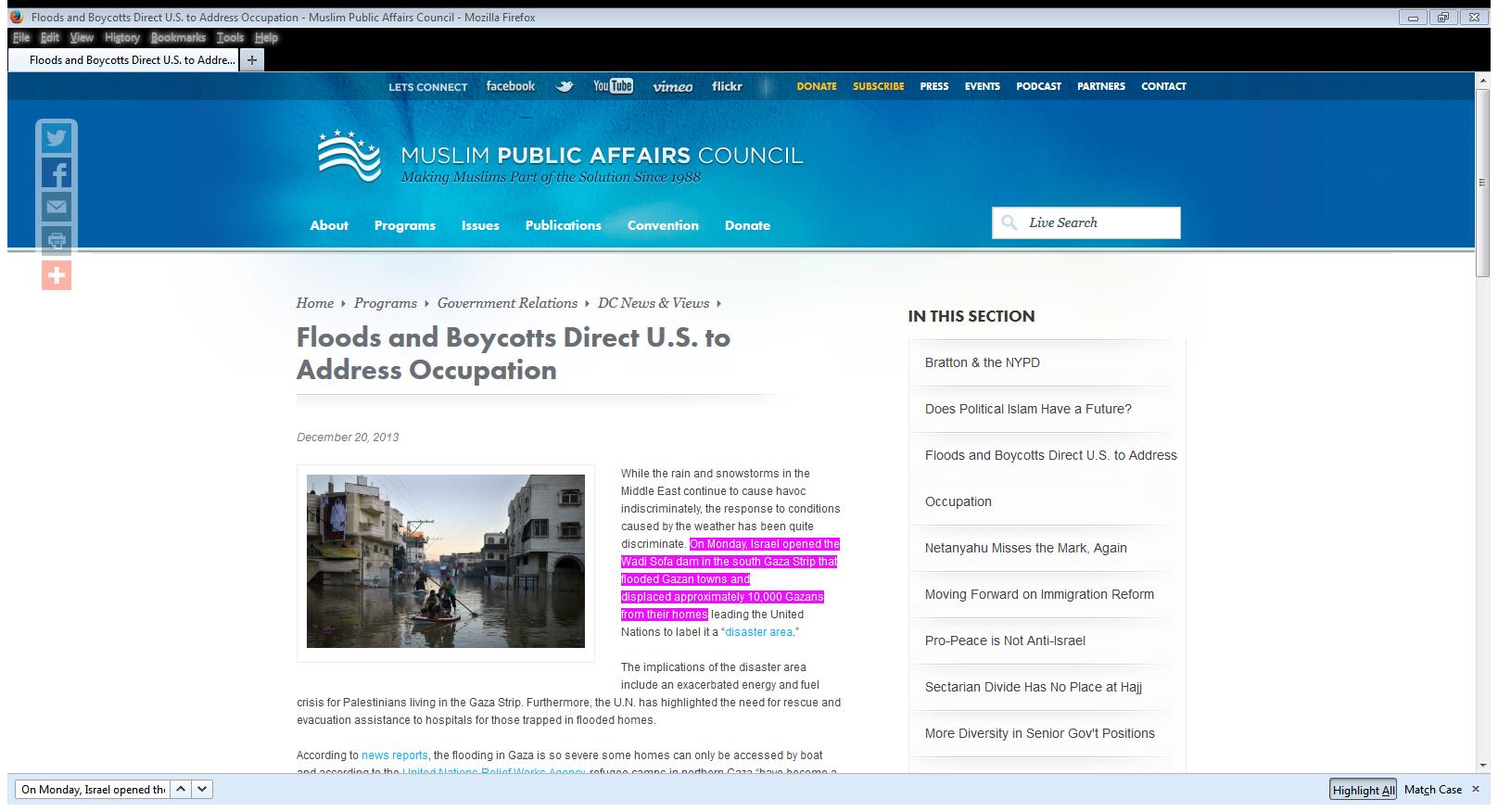The image size is (1498, 812).
Task: Jump to next find match arrow
Action: [203, 789]
